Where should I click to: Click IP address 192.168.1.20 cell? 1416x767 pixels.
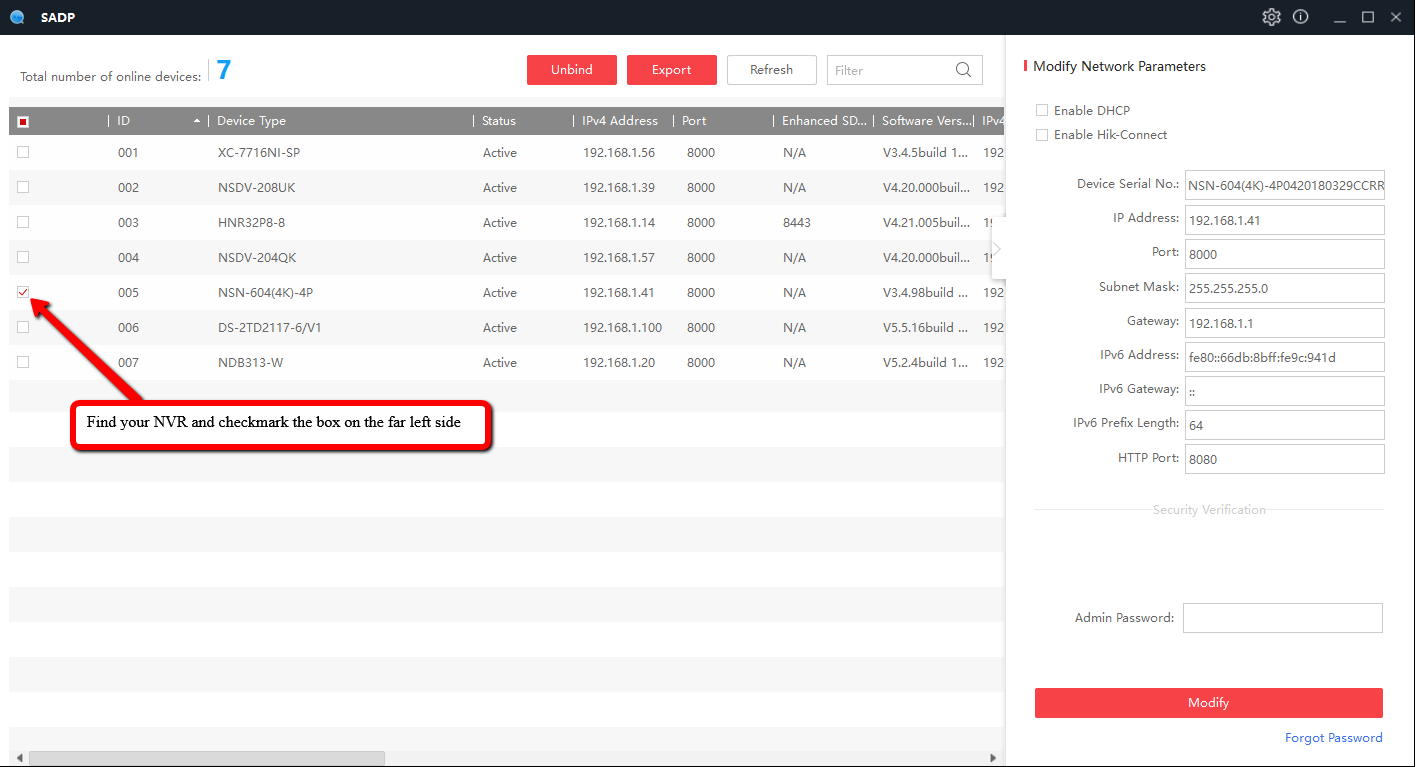point(619,363)
